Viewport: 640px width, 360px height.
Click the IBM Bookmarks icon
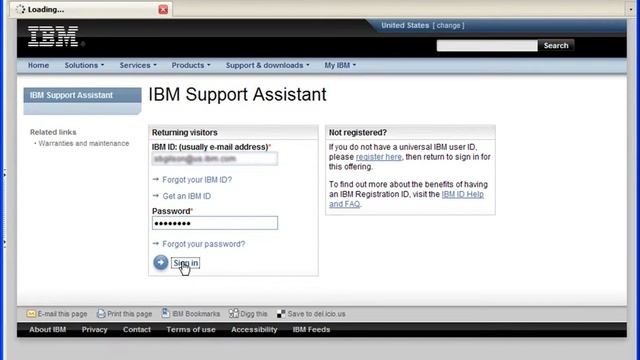(165, 313)
